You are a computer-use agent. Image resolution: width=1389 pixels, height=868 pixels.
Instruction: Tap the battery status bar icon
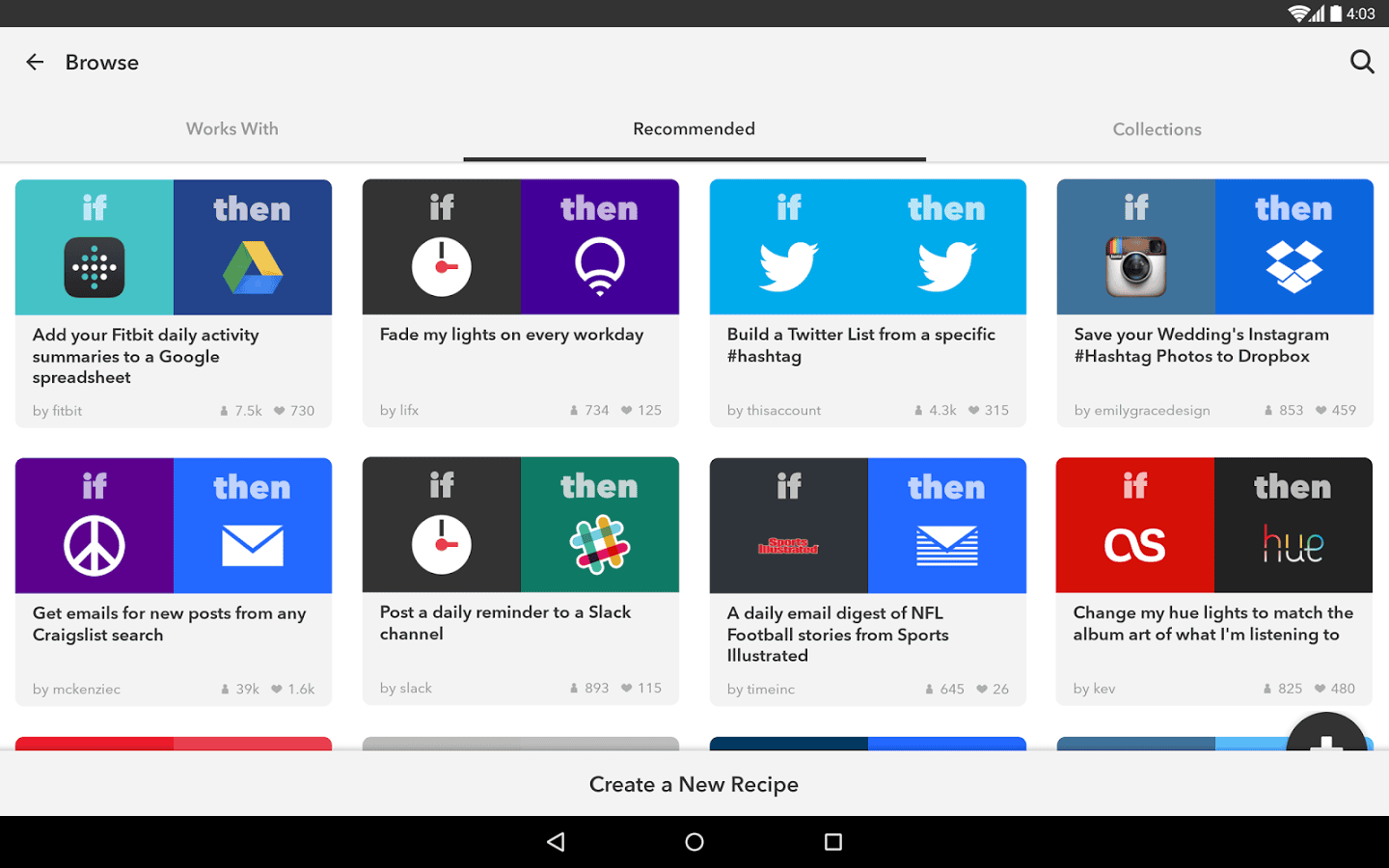[1336, 14]
